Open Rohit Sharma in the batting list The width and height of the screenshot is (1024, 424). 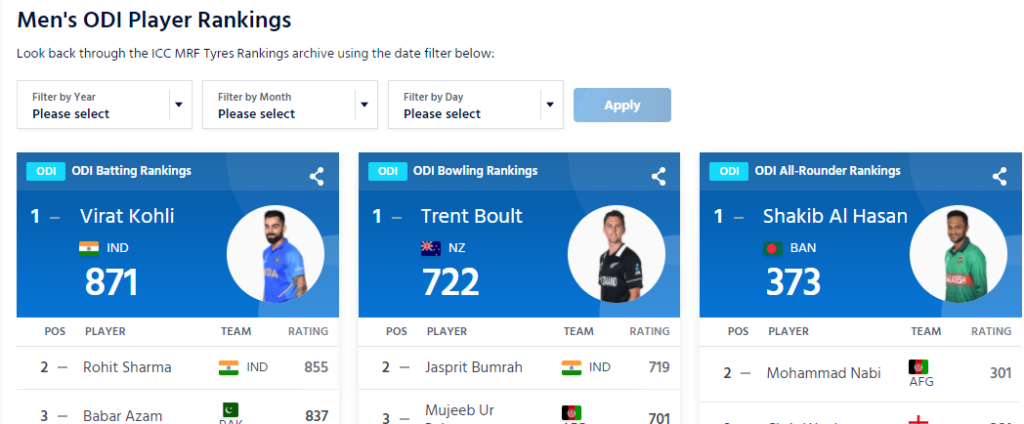coord(127,367)
